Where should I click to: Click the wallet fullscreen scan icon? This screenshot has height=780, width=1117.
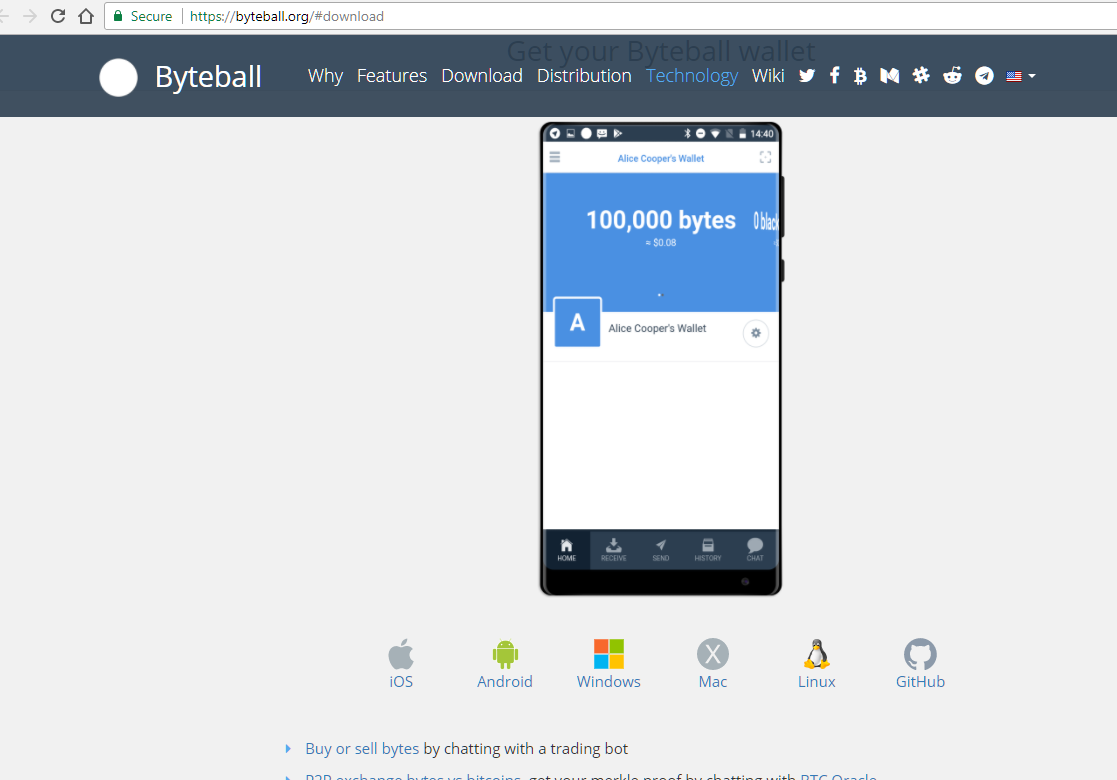(765, 157)
